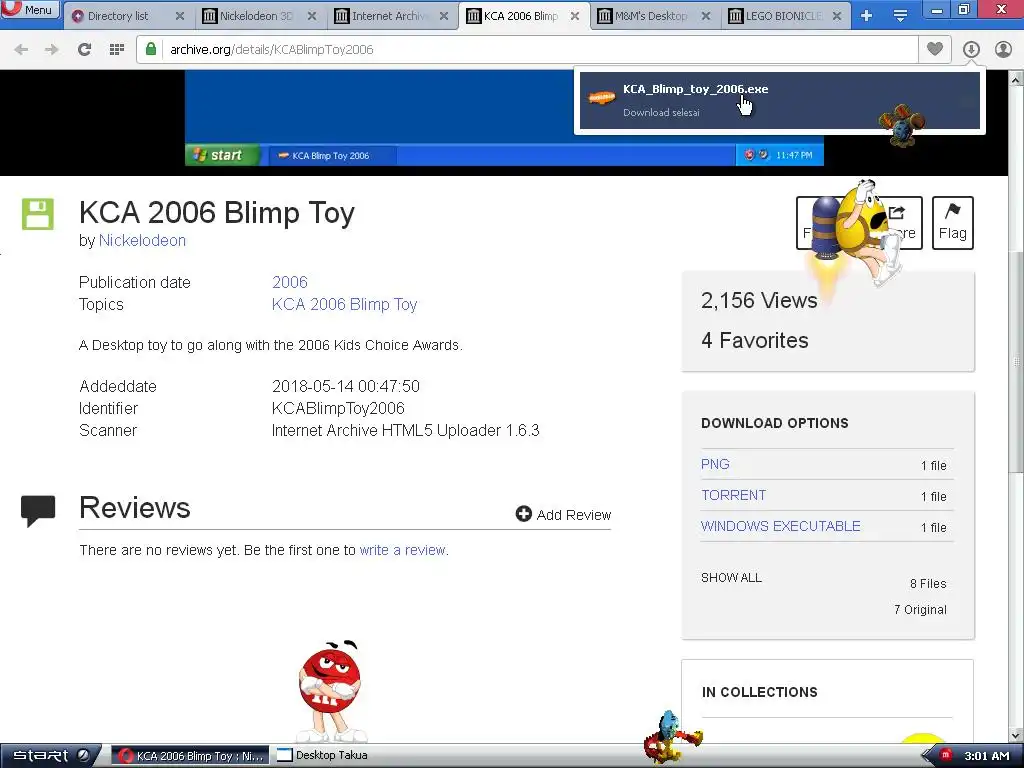This screenshot has height=768, width=1024.
Task: Open the write a review link
Action: tap(403, 550)
